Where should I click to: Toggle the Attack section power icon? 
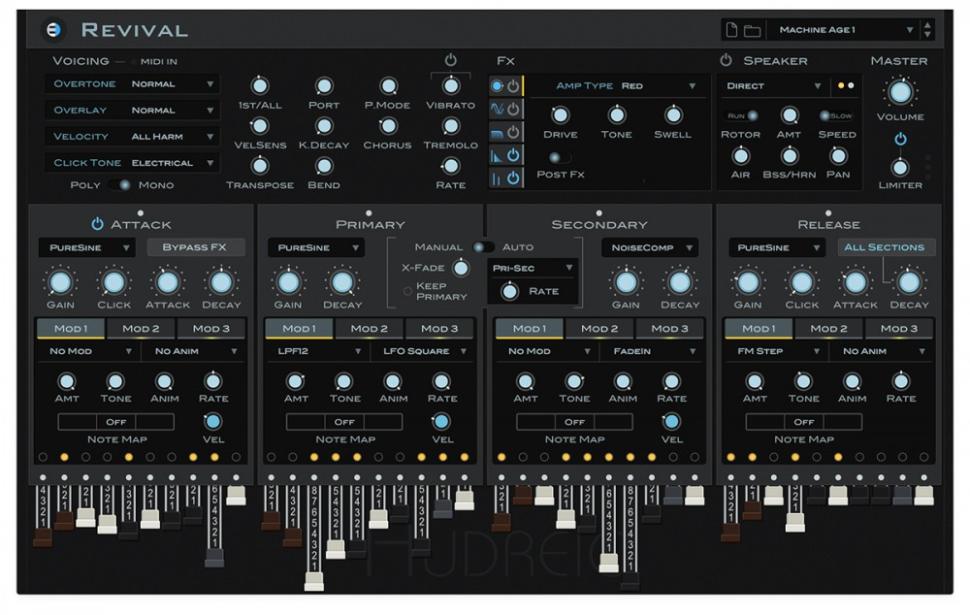pos(97,225)
